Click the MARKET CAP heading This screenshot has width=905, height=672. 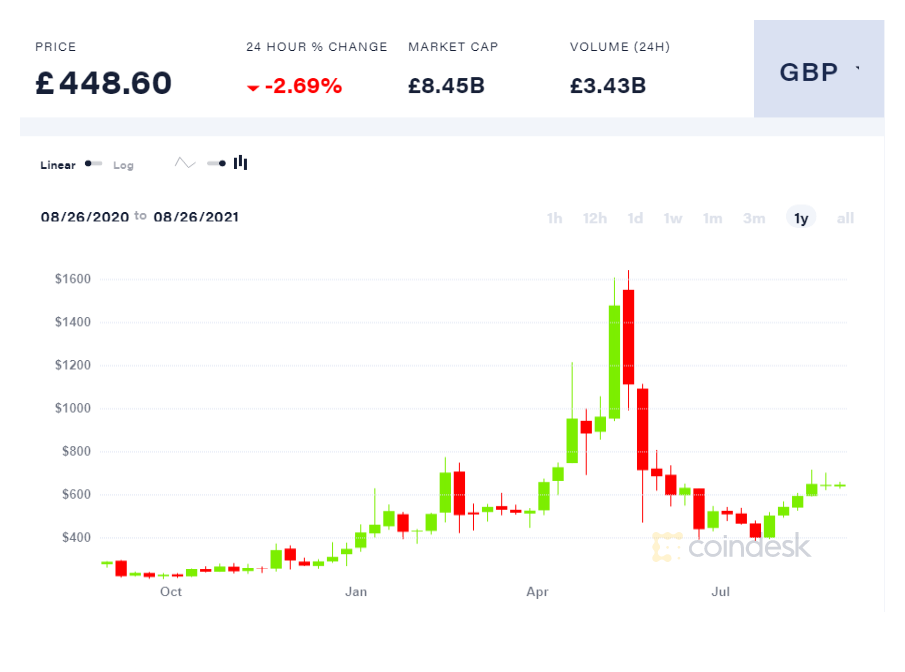click(x=453, y=47)
